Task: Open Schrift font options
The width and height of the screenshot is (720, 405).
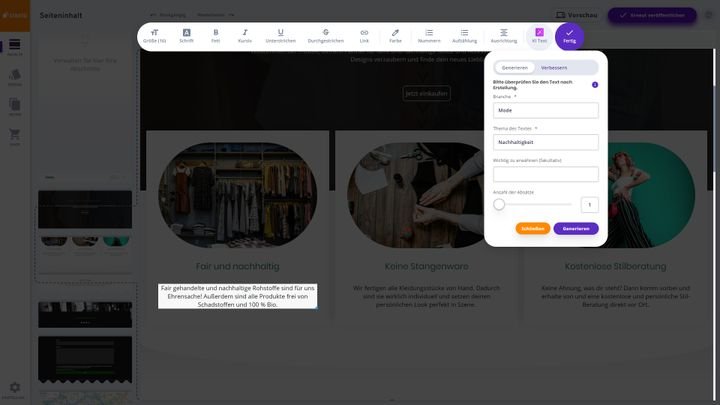Action: (186, 36)
